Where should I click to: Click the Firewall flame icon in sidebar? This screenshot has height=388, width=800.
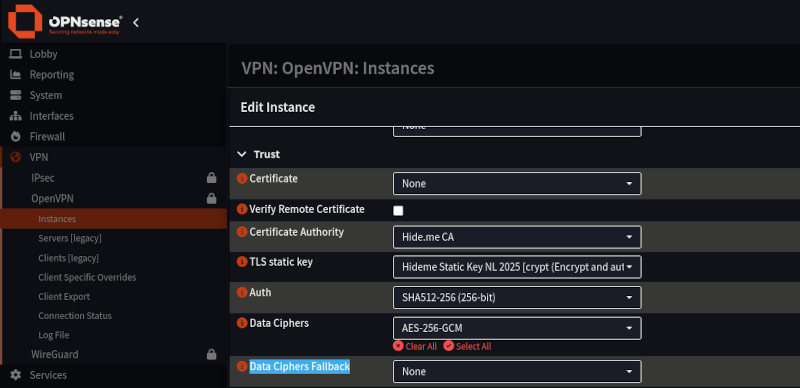pos(16,136)
